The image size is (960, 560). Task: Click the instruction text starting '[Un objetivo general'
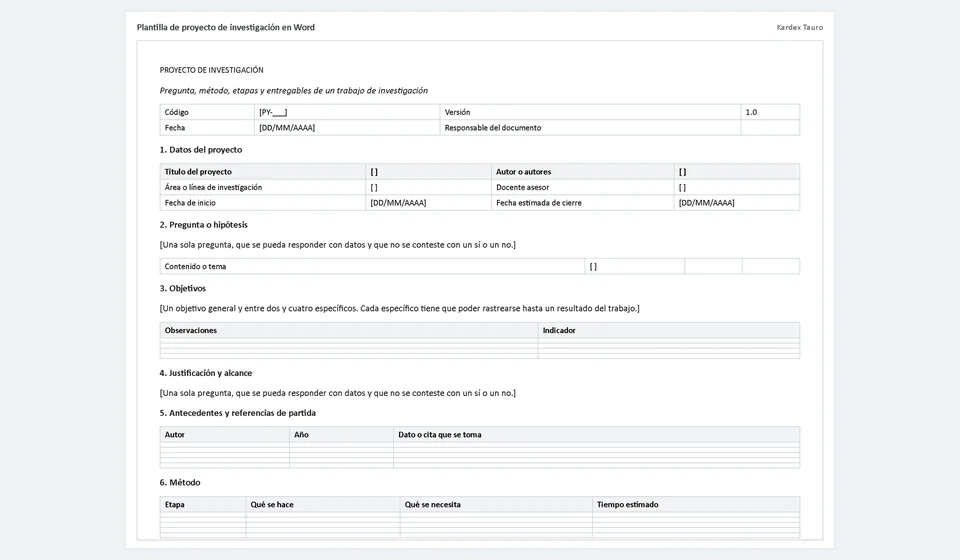(399, 308)
